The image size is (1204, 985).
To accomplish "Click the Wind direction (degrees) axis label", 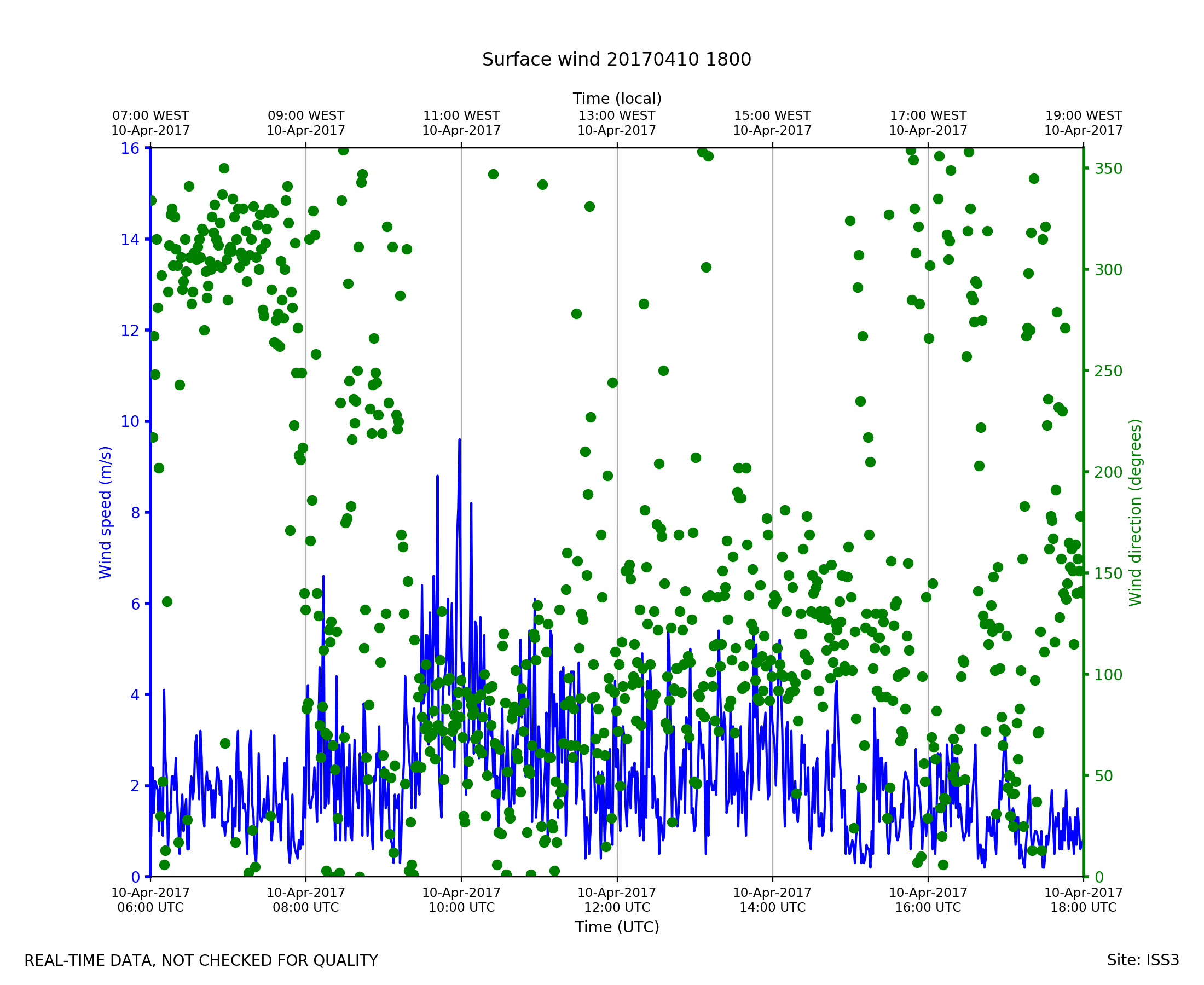I will point(1136,512).
